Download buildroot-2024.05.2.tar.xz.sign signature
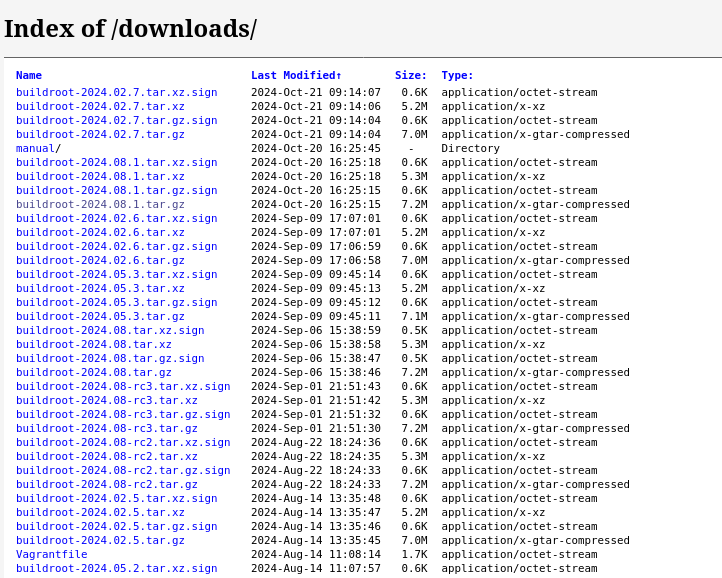 tap(116, 568)
